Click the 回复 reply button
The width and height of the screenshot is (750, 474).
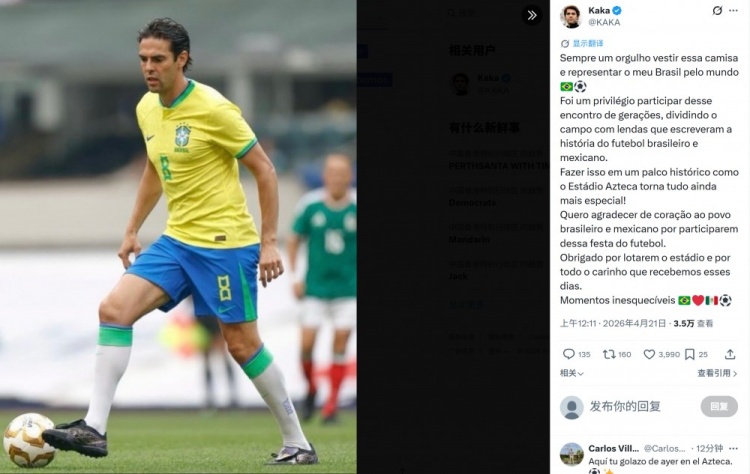coord(719,407)
